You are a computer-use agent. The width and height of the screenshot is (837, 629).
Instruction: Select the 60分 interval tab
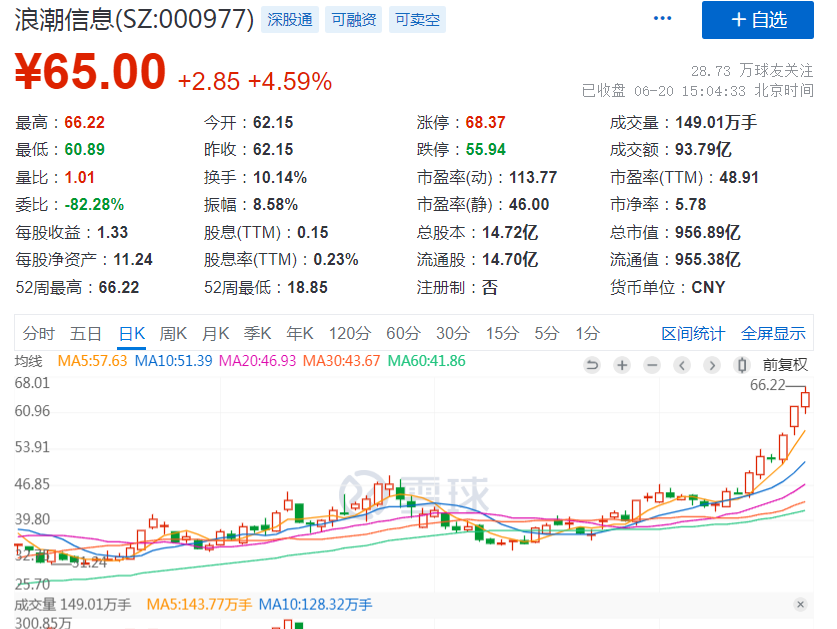click(x=403, y=334)
